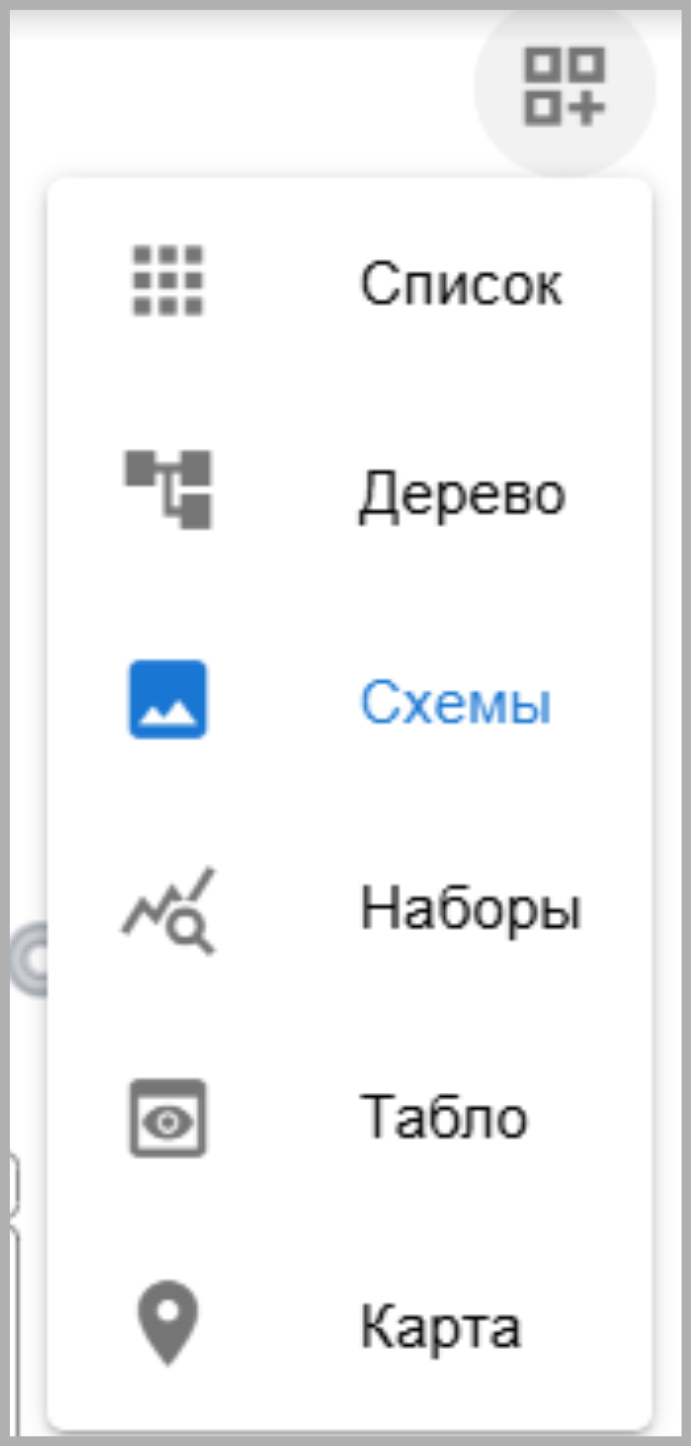Viewport: 691px width, 1446px height.
Task: Click the Карта location pin icon
Action: pyautogui.click(x=168, y=1323)
